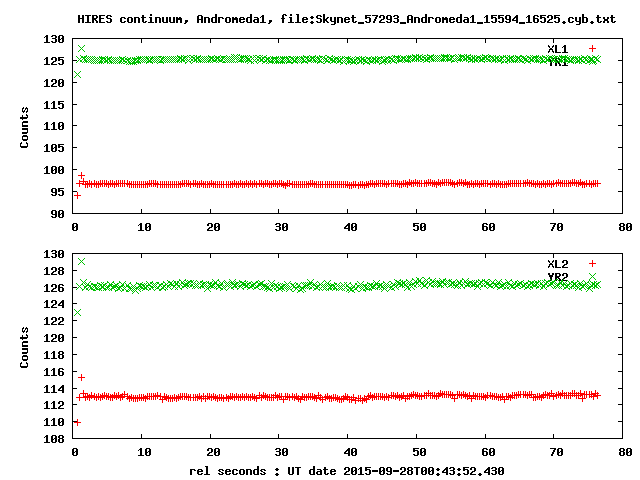Click the red plus marker beside the XL2 legend

pyautogui.click(x=592, y=264)
